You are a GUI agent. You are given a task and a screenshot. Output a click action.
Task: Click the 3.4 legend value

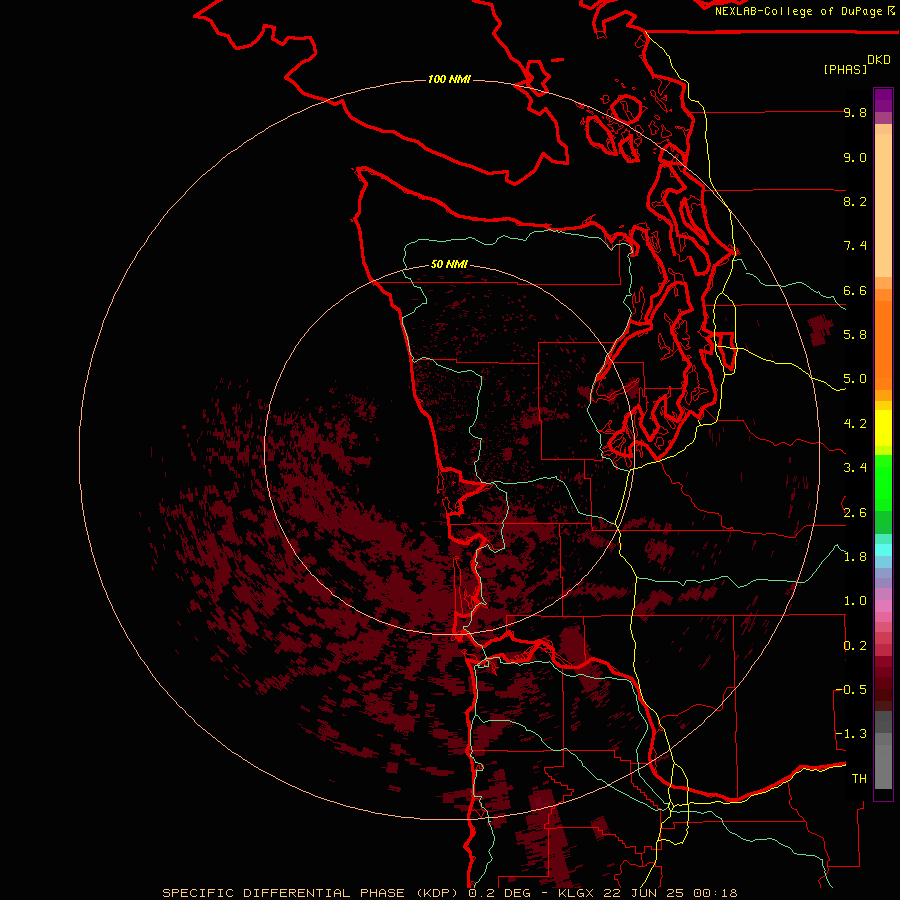tap(855, 468)
